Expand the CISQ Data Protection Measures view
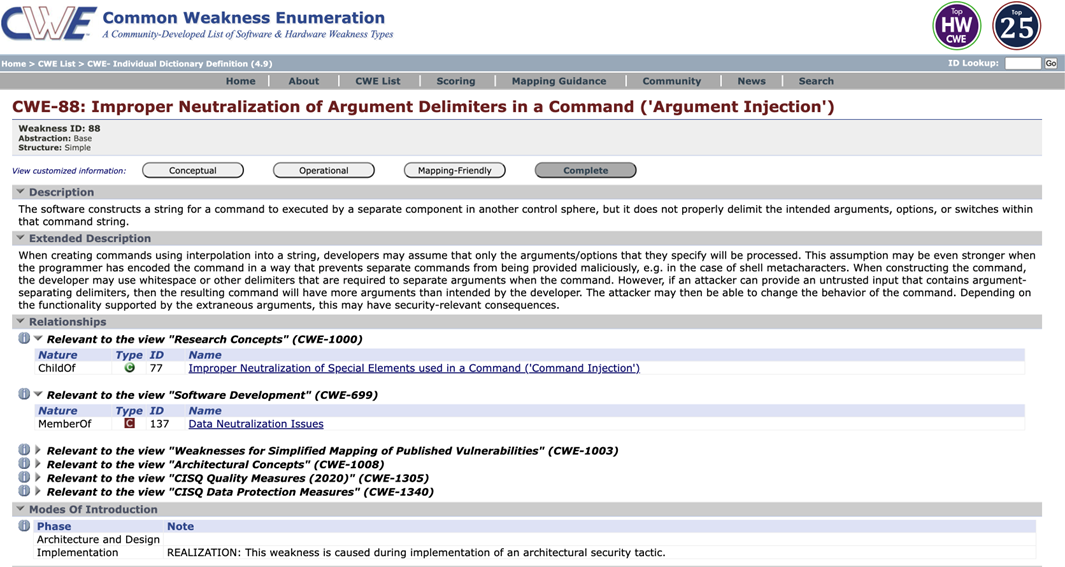The image size is (1065, 567). click(38, 491)
